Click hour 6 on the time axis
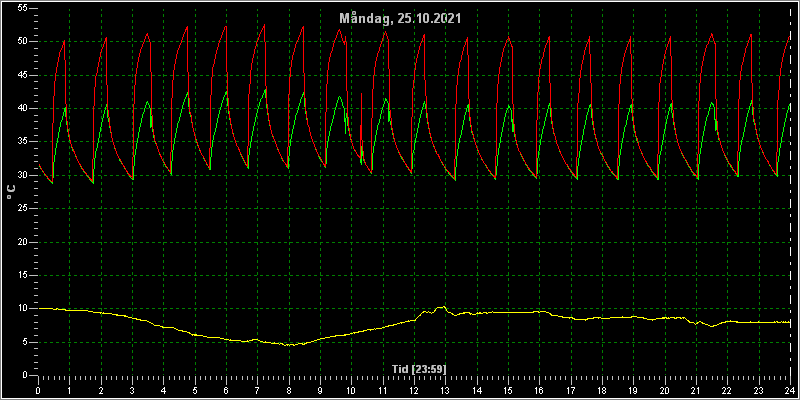This screenshot has height=400, width=800. coord(226,391)
